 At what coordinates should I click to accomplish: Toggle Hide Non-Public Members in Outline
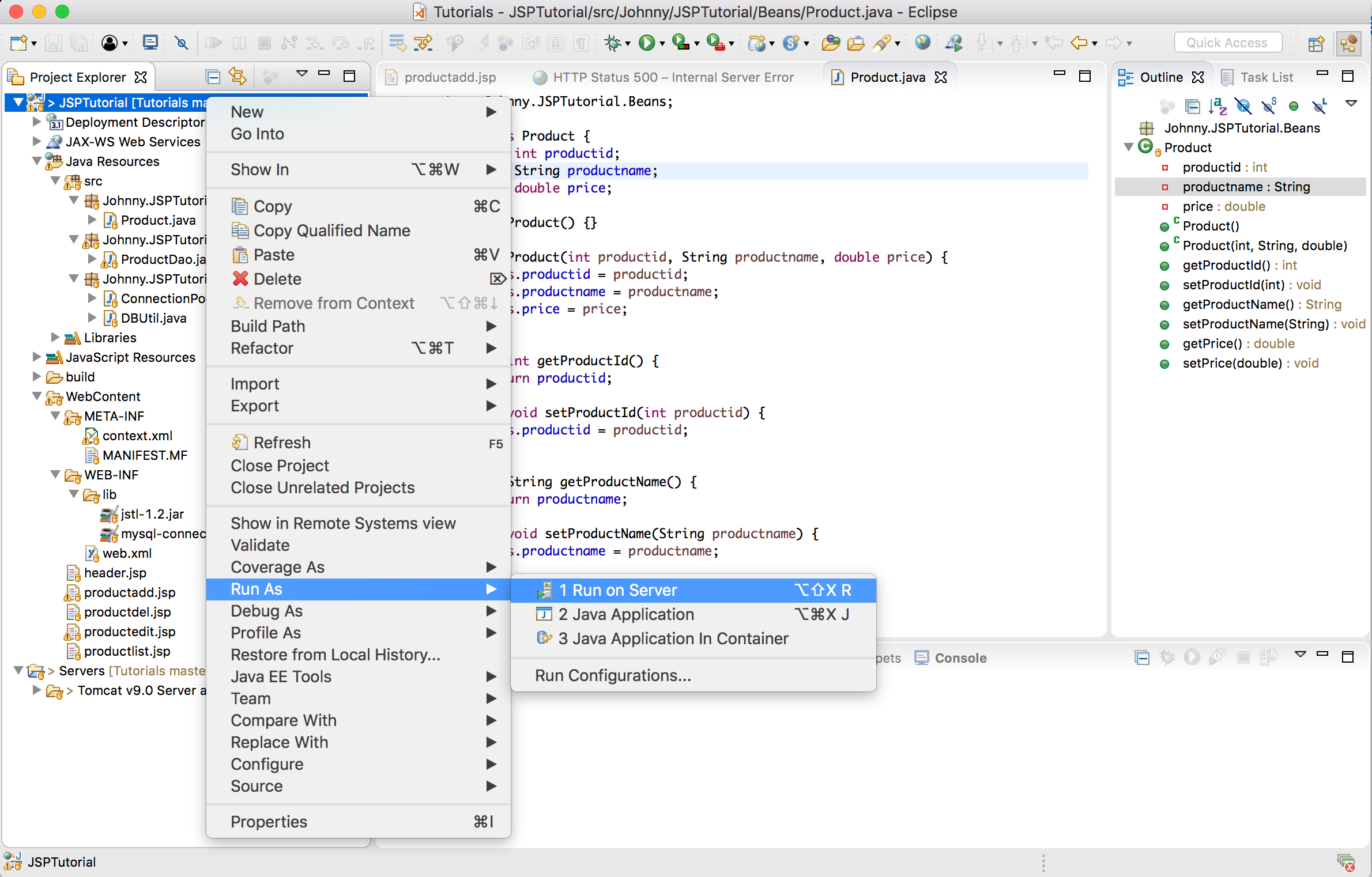[x=1294, y=106]
